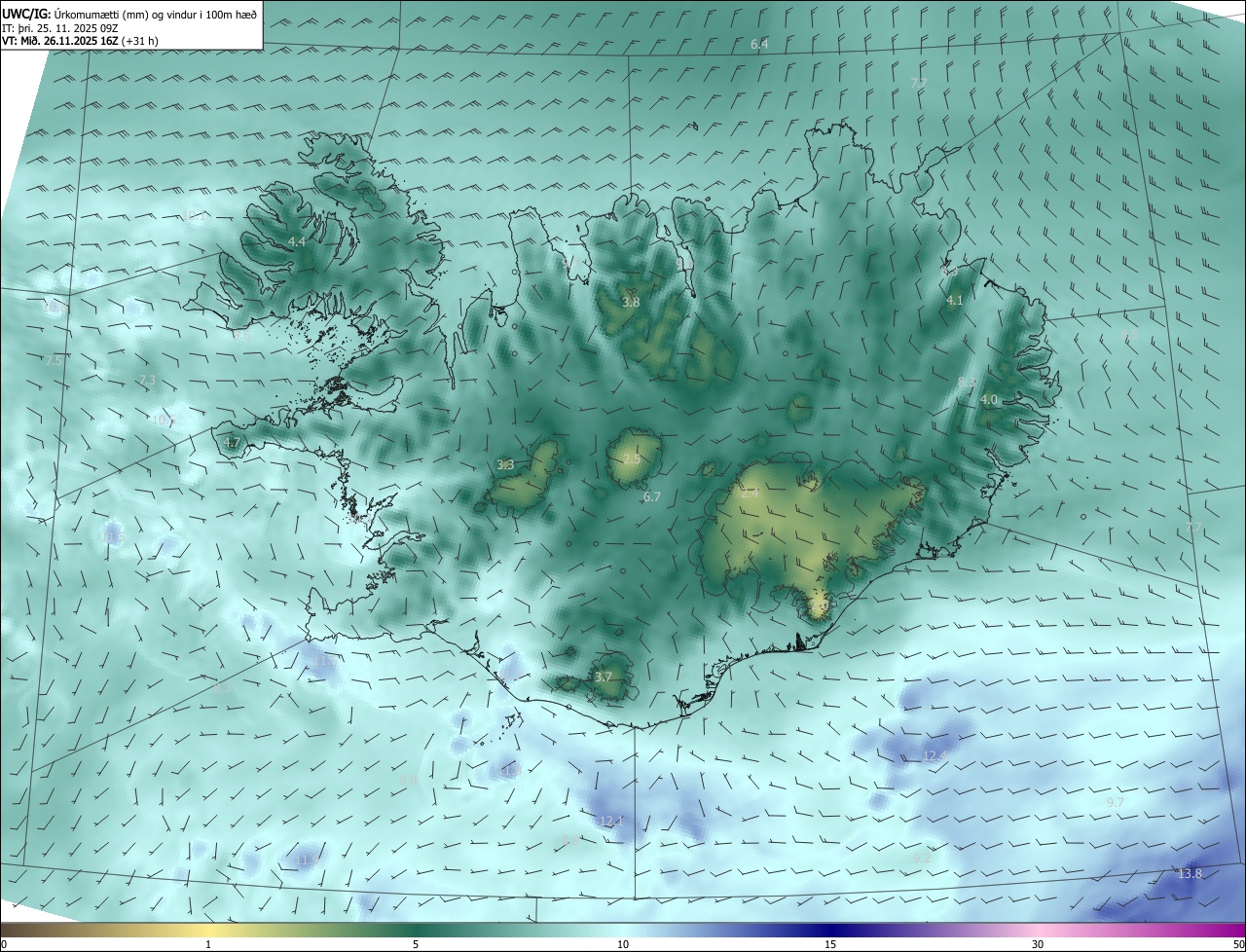Click the 13.8 value label

1190,874
